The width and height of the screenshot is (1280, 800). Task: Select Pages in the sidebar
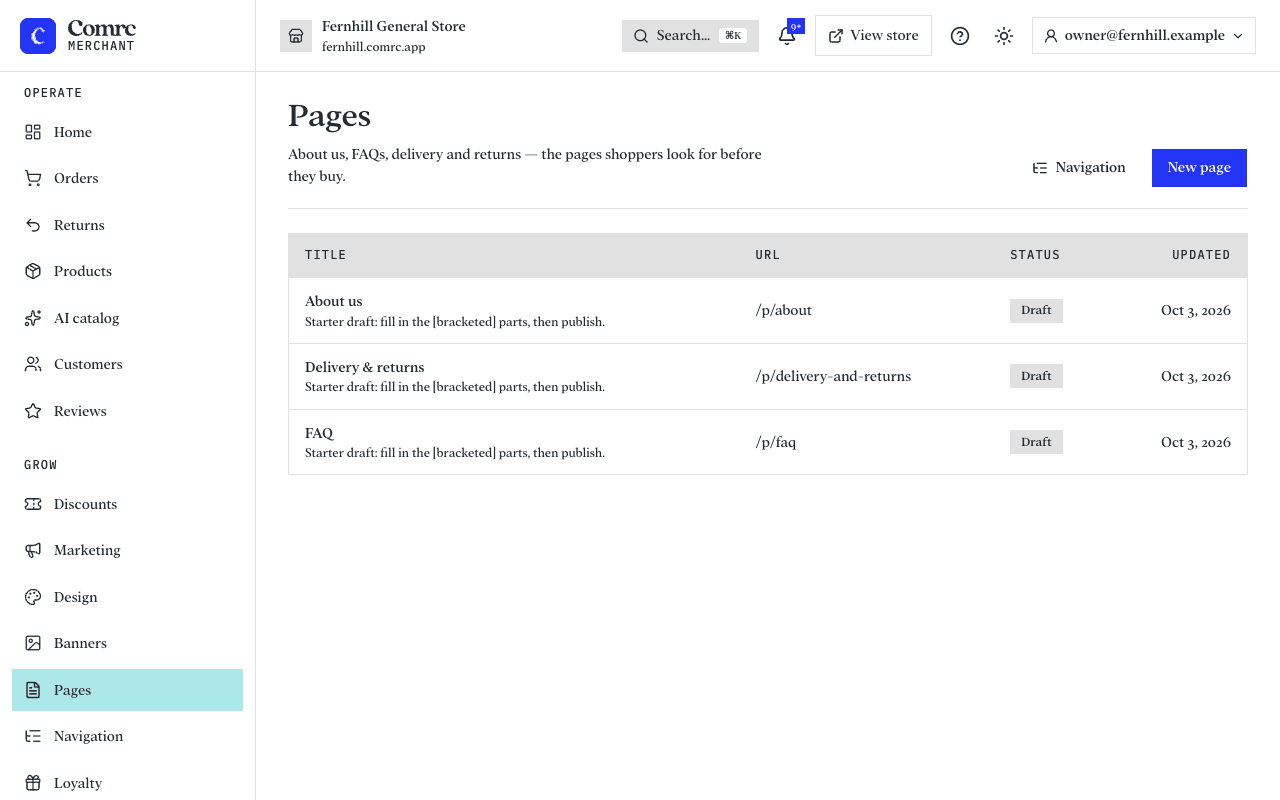(x=127, y=690)
